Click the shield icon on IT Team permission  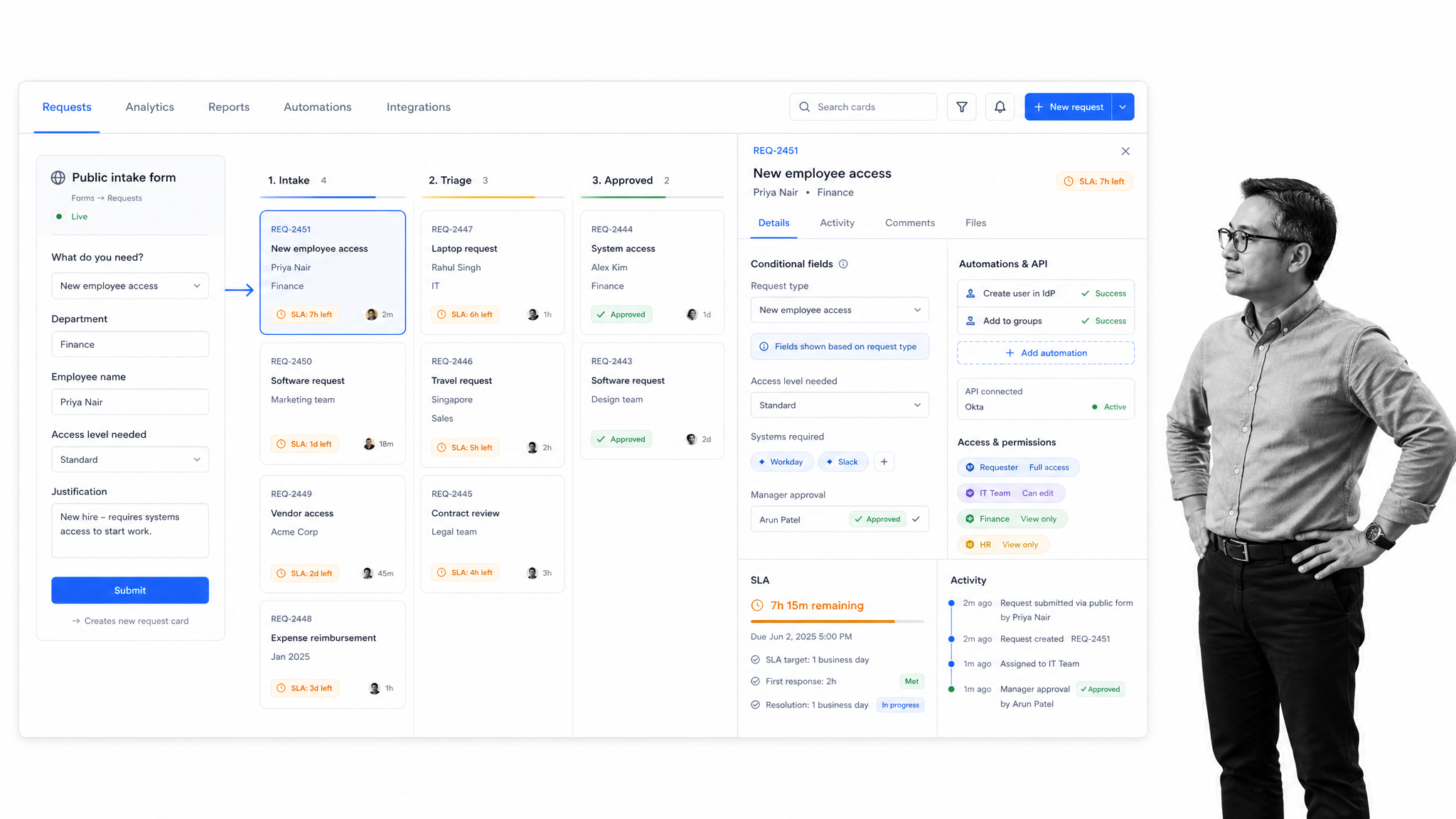(970, 493)
